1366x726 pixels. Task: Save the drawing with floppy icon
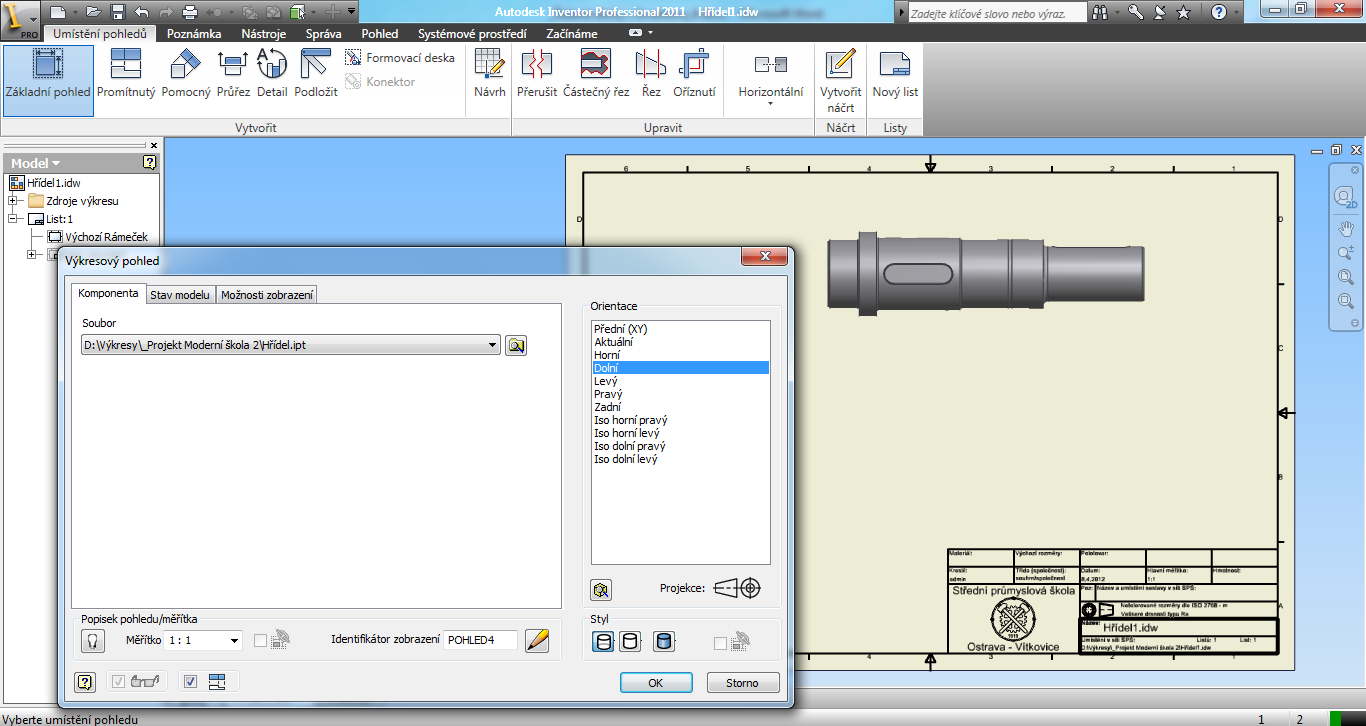(118, 12)
